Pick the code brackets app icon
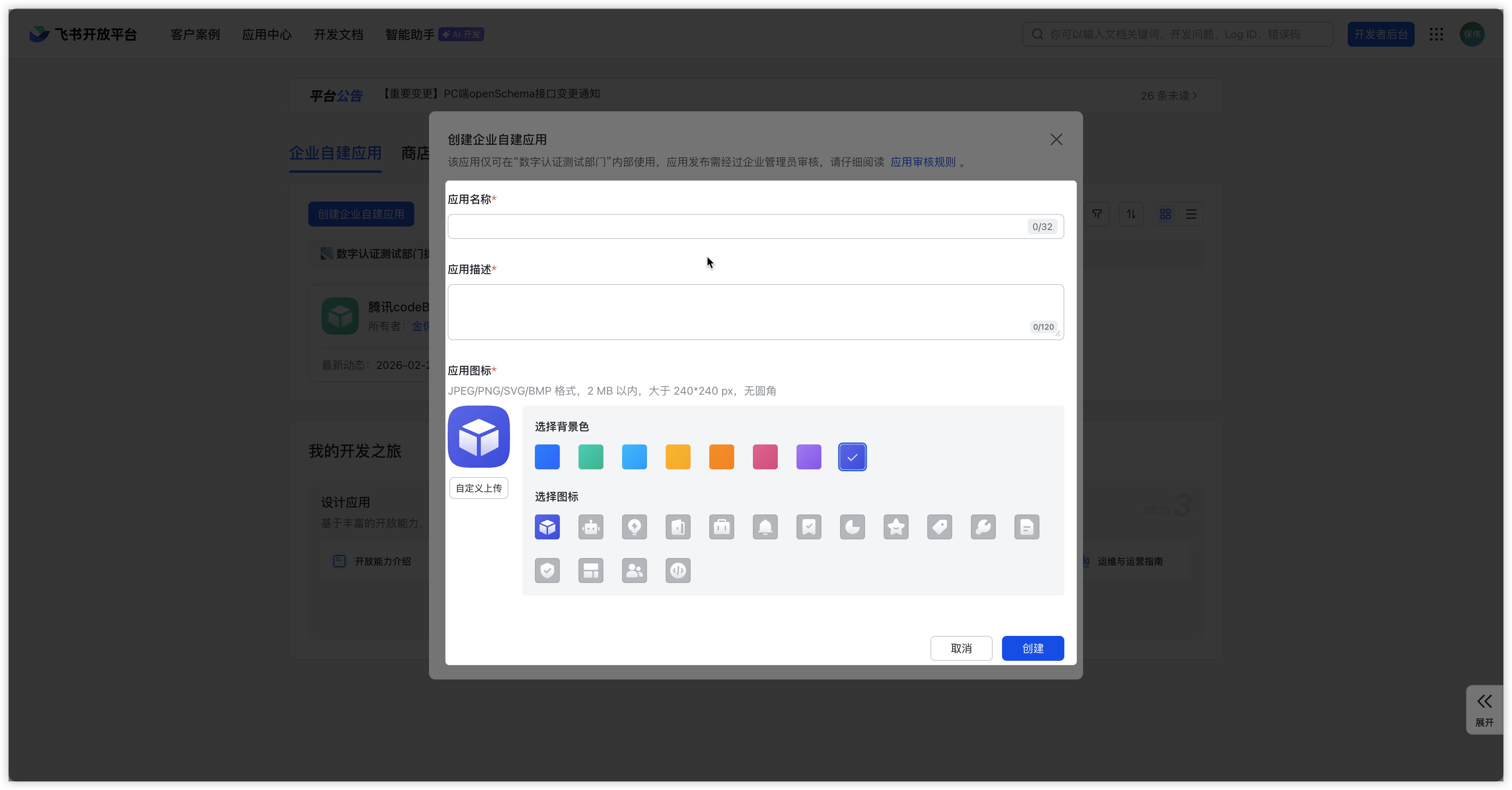 tap(678, 571)
